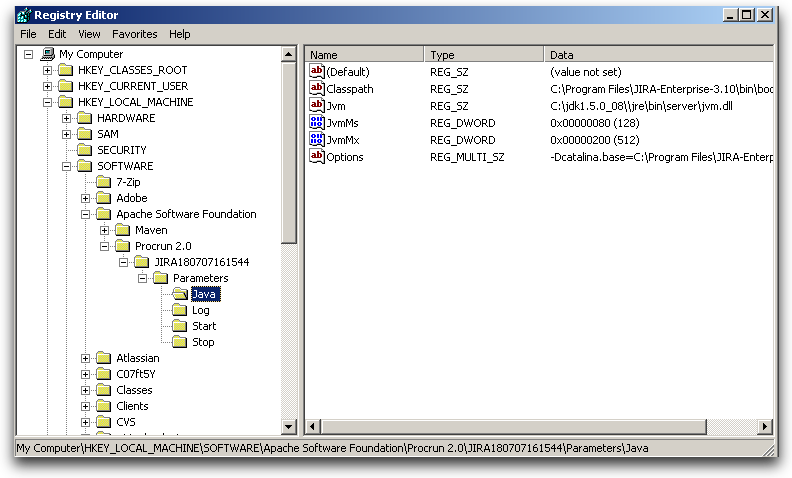
Task: Expand the HKEY_CLASSES_ROOT node
Action: coord(47,70)
